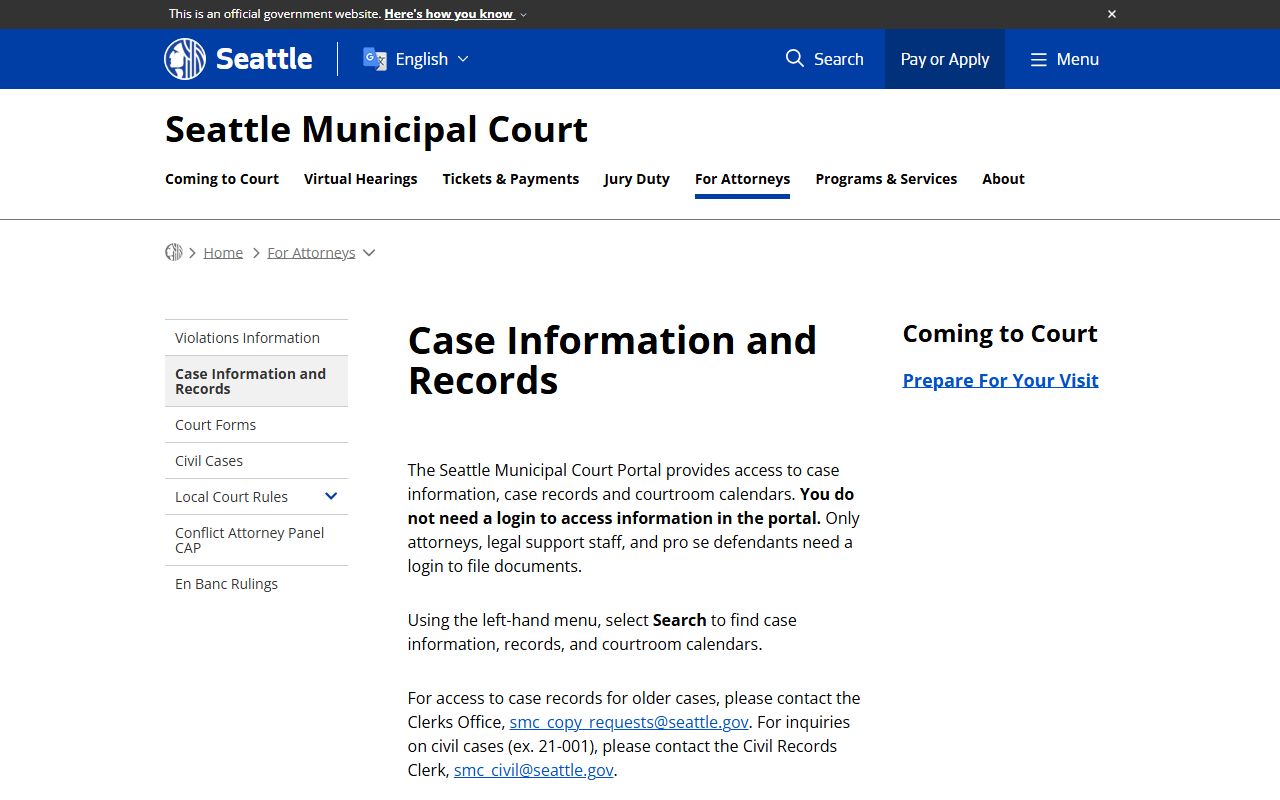The image size is (1280, 800).
Task: Expand Here's how you know
Action: 455,14
